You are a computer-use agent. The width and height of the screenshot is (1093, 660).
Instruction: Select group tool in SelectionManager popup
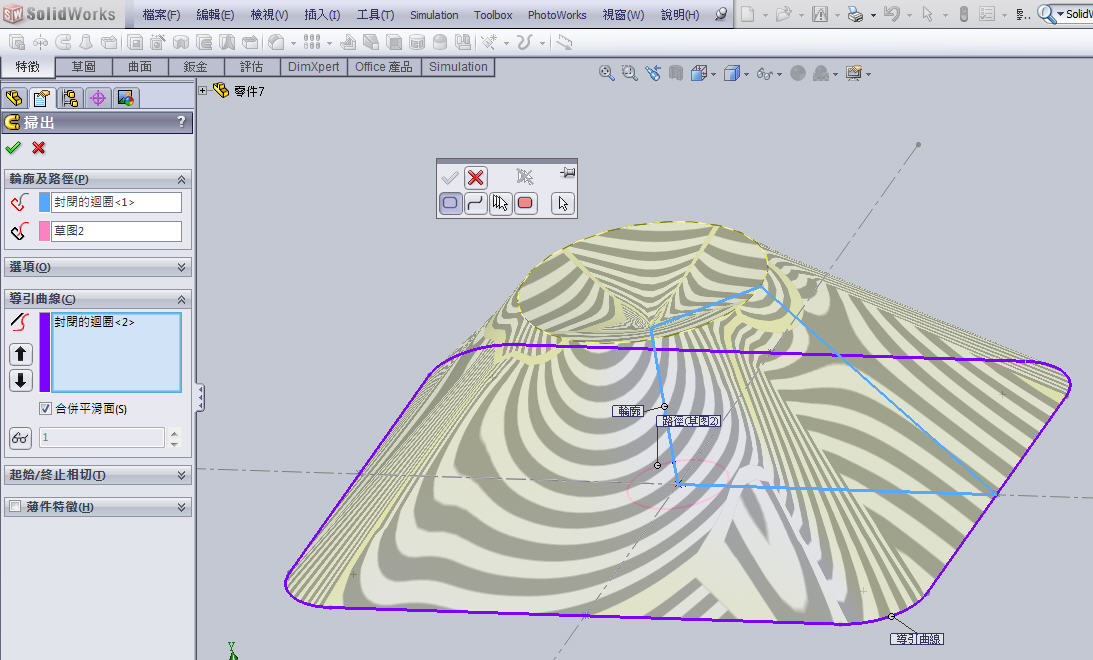tap(500, 203)
